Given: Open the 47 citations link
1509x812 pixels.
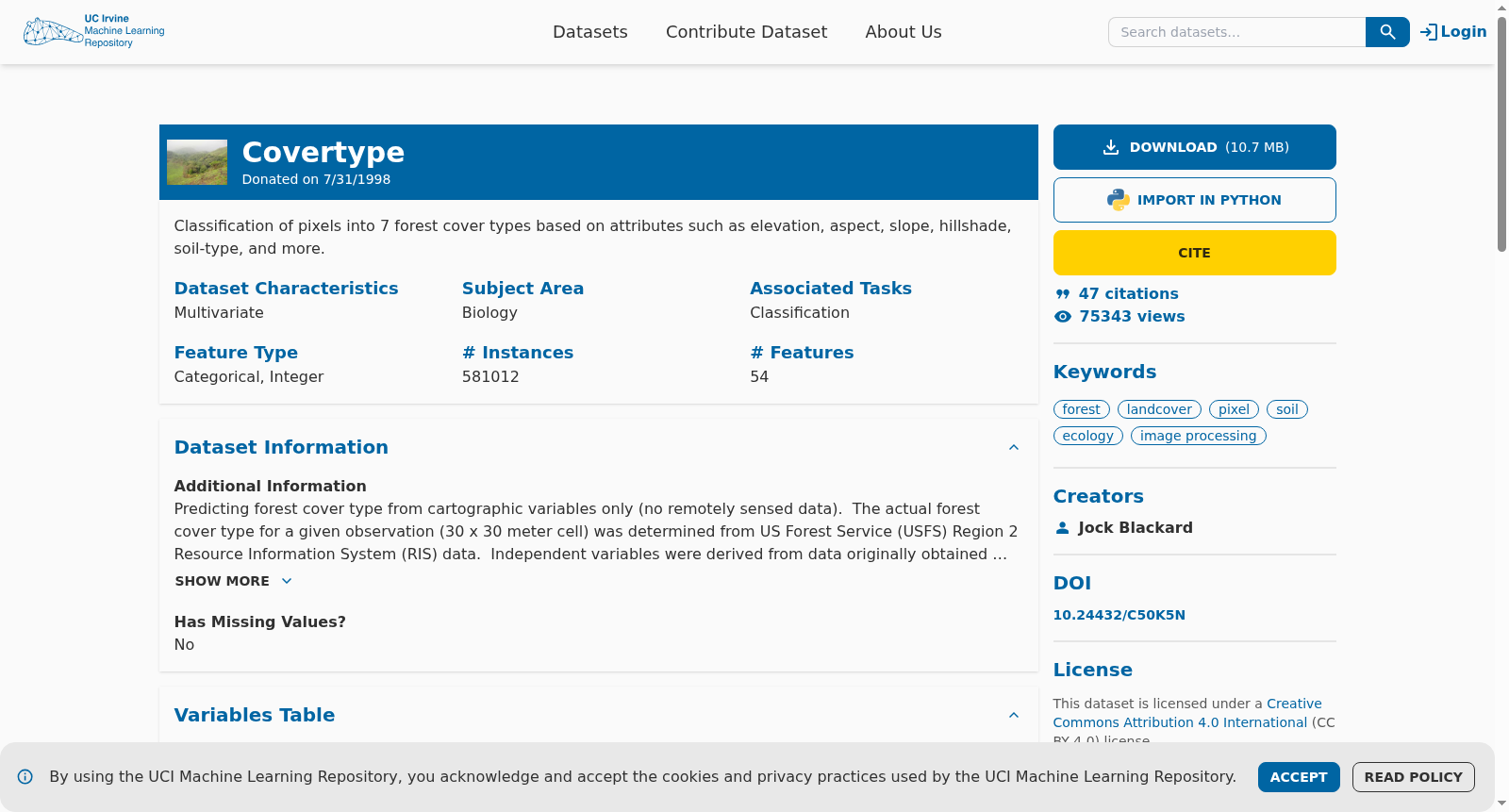Looking at the screenshot, I should (1129, 294).
